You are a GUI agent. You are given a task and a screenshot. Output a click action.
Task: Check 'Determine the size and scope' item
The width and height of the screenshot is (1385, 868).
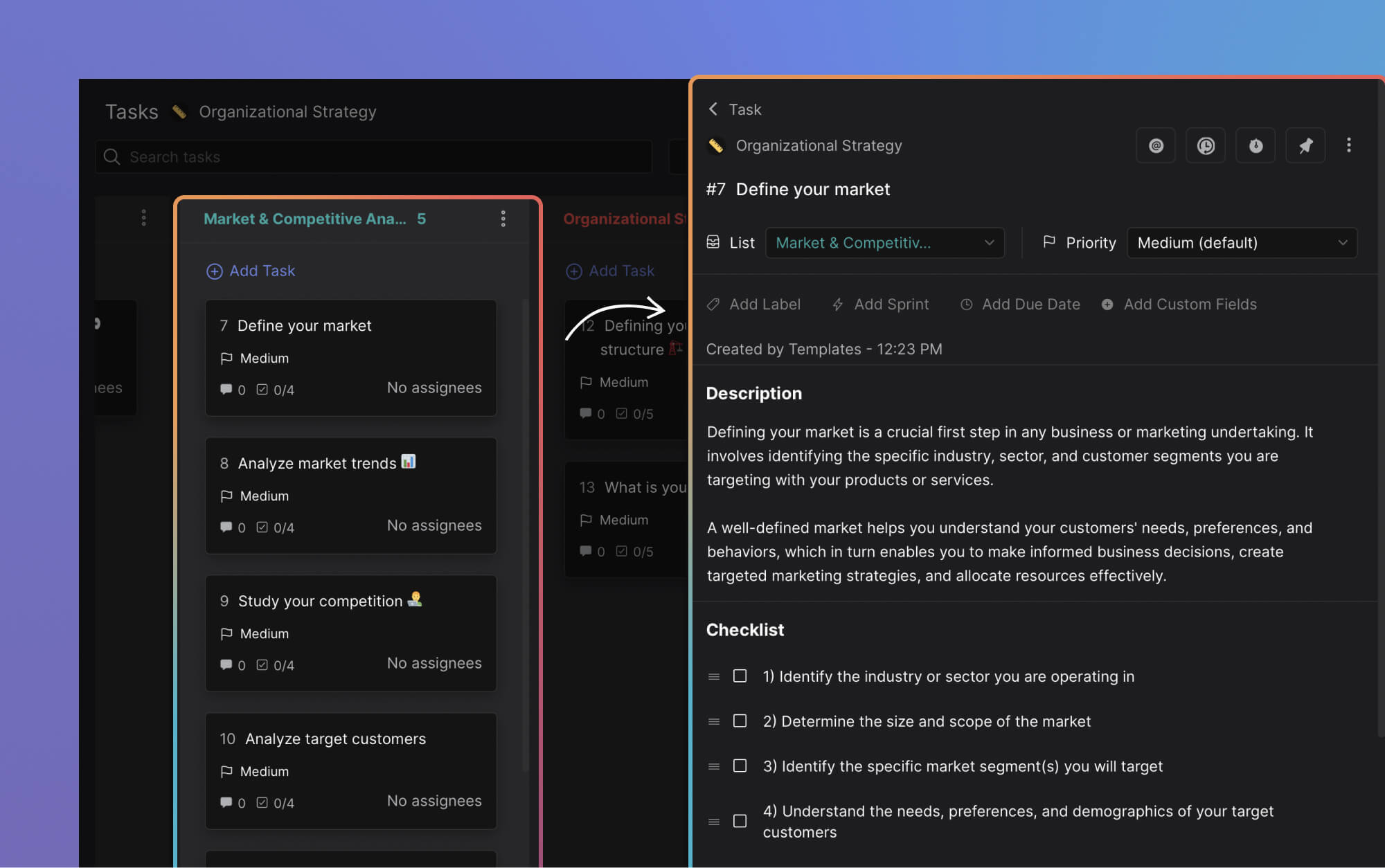click(x=740, y=721)
